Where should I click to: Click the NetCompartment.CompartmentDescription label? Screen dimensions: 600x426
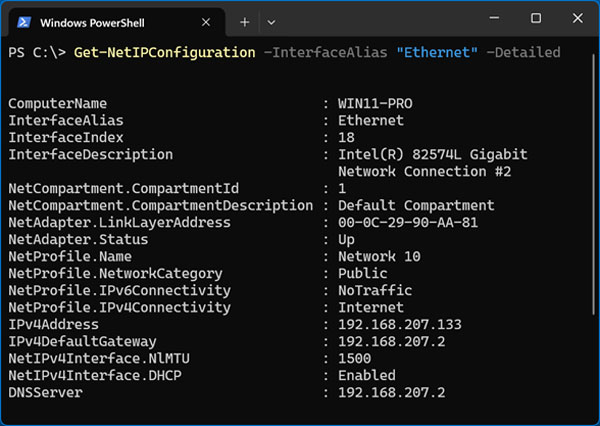[x=161, y=206]
